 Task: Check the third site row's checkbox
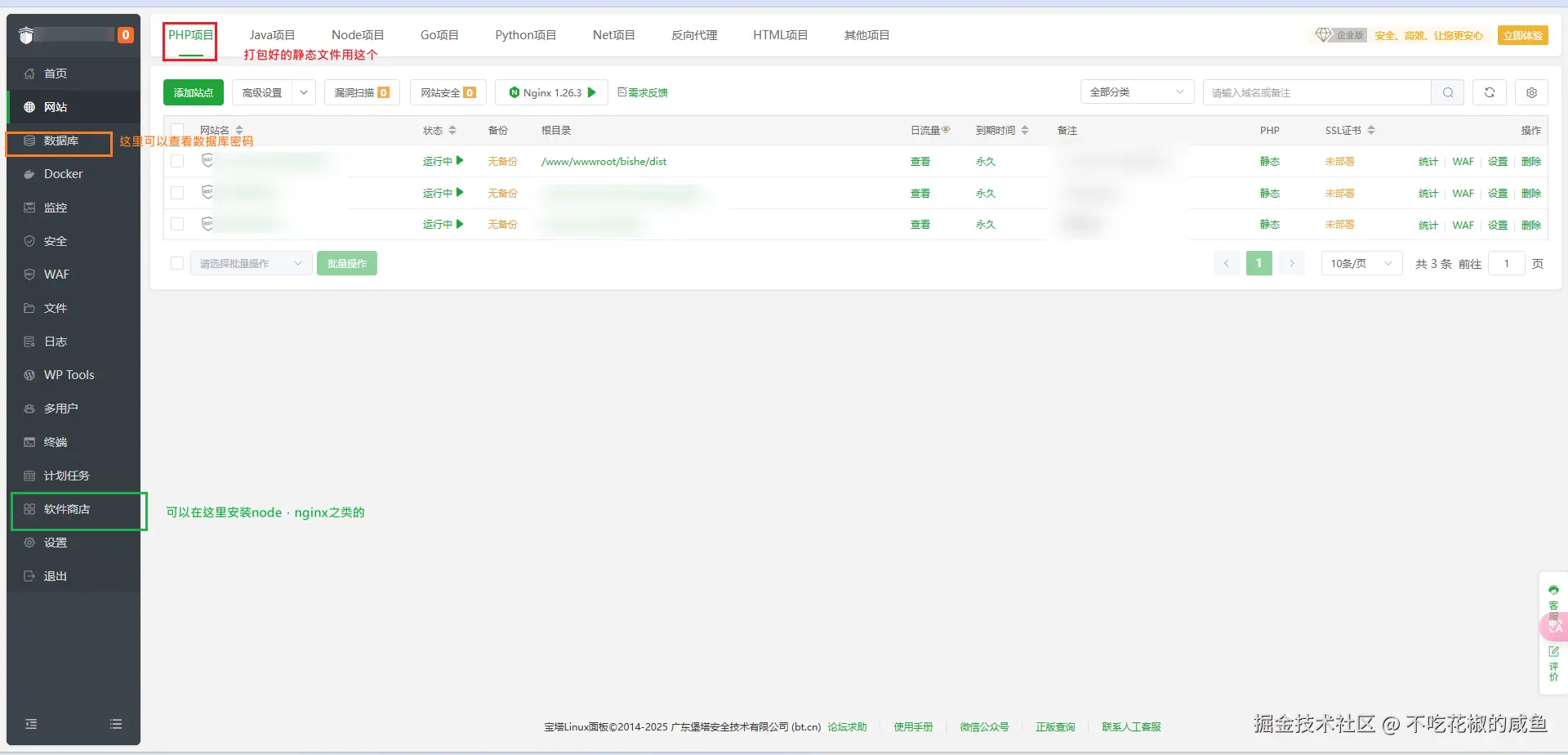[177, 224]
